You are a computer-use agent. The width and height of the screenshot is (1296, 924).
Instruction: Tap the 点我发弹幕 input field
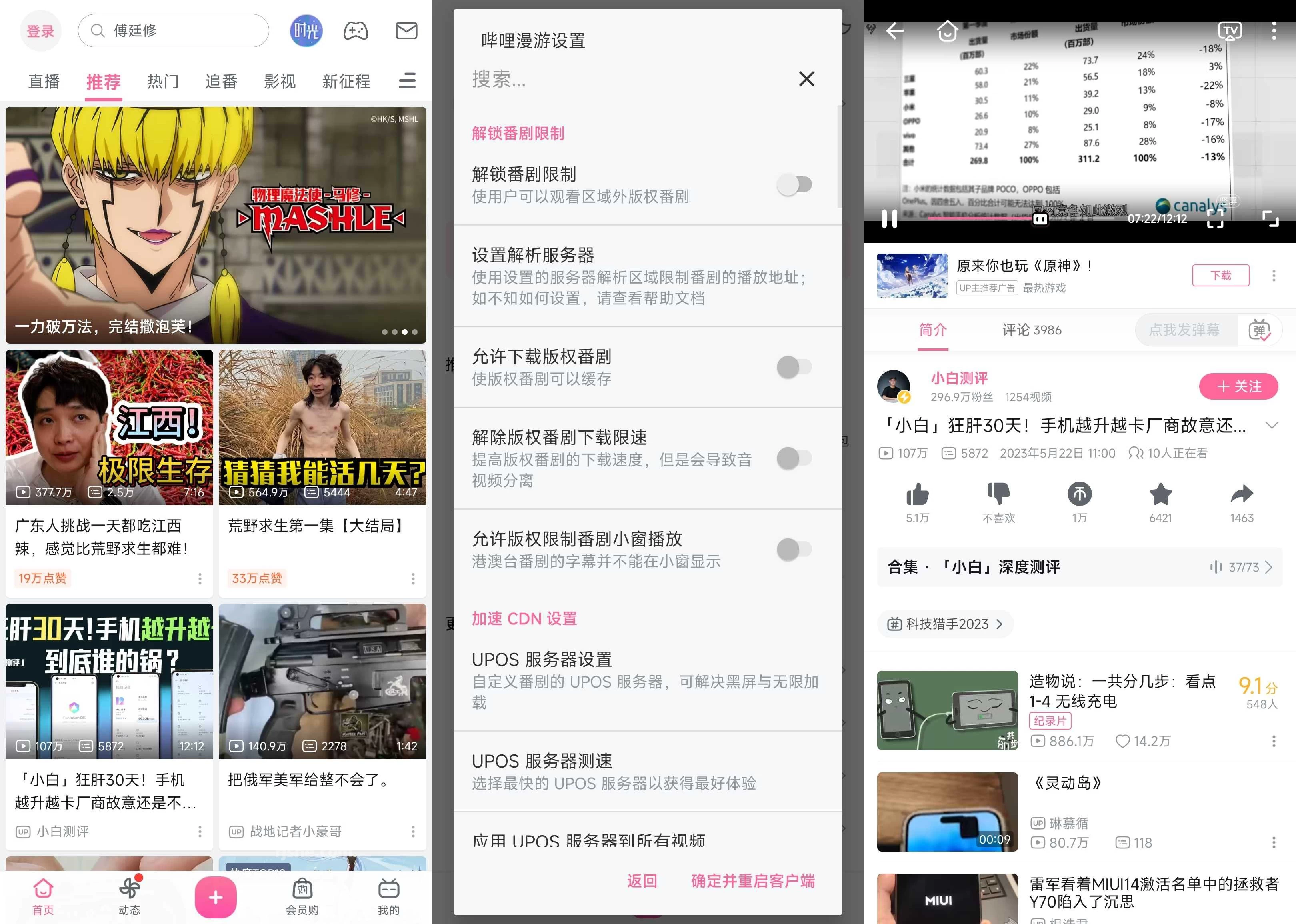click(x=1186, y=330)
